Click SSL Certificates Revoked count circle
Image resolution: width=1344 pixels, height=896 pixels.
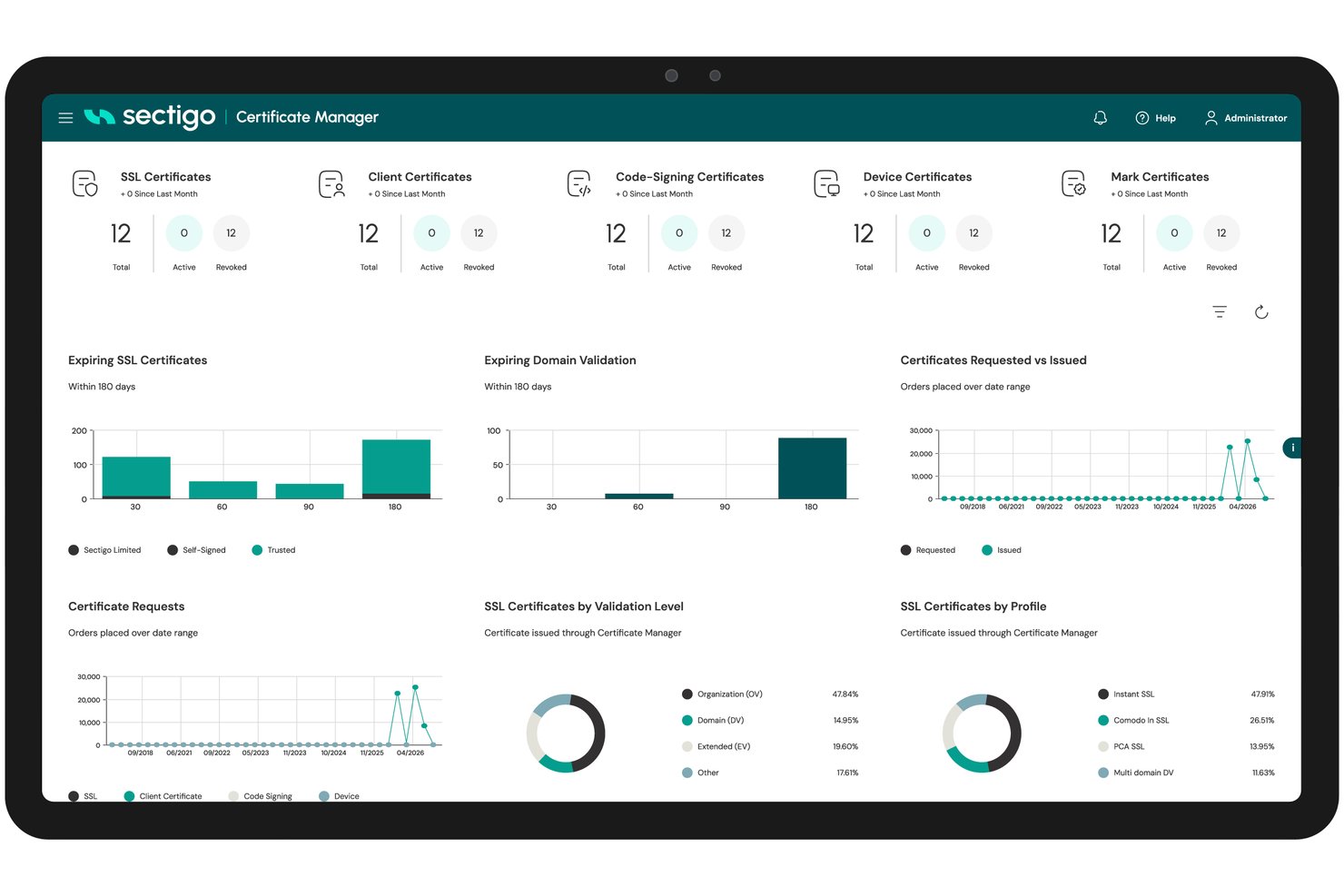pyautogui.click(x=232, y=233)
